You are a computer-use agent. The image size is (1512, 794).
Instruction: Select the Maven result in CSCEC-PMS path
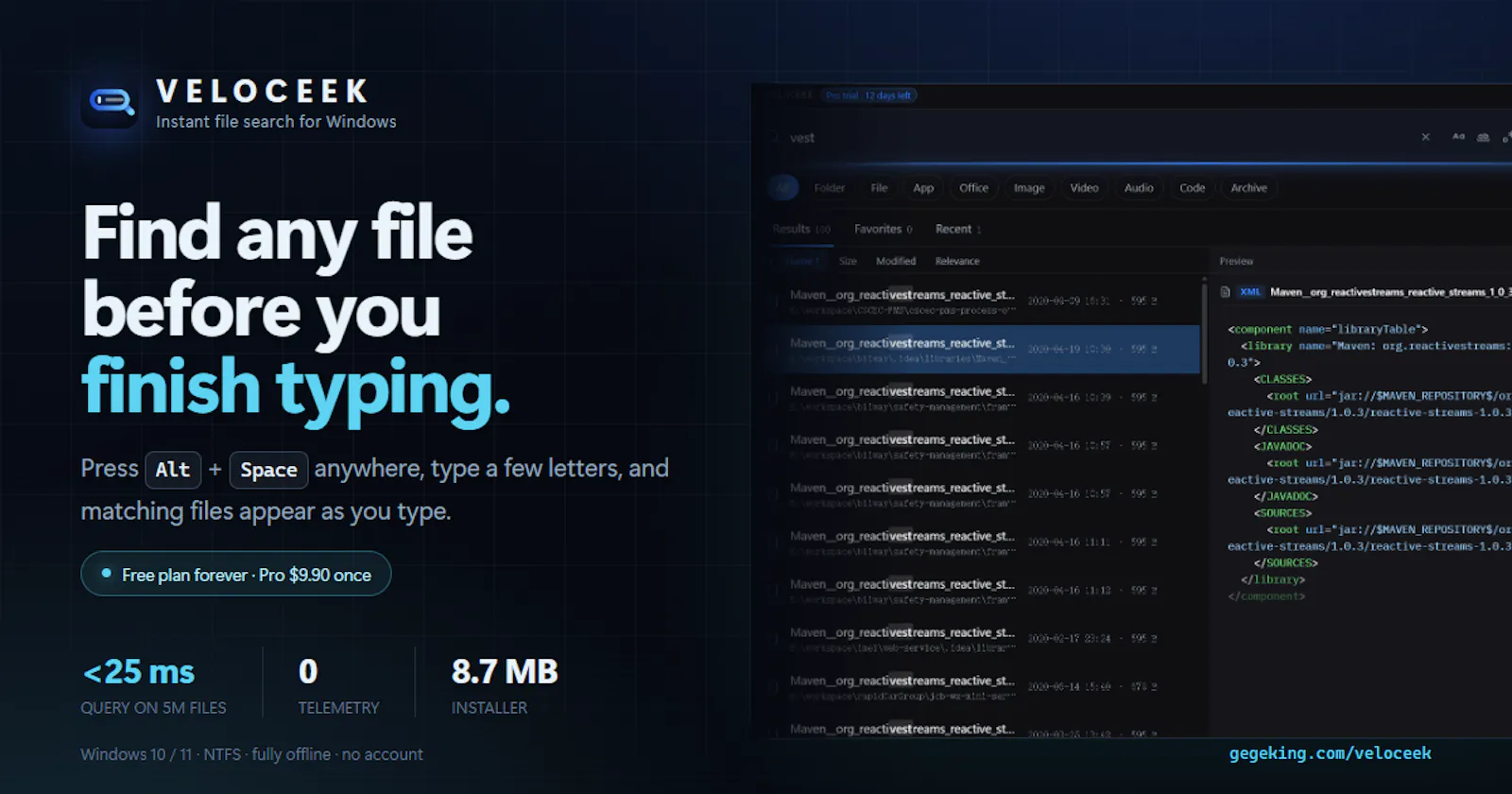coord(983,302)
